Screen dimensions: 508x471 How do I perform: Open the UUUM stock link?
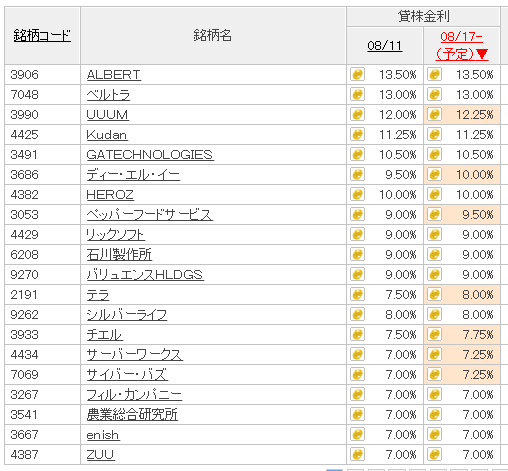107,115
